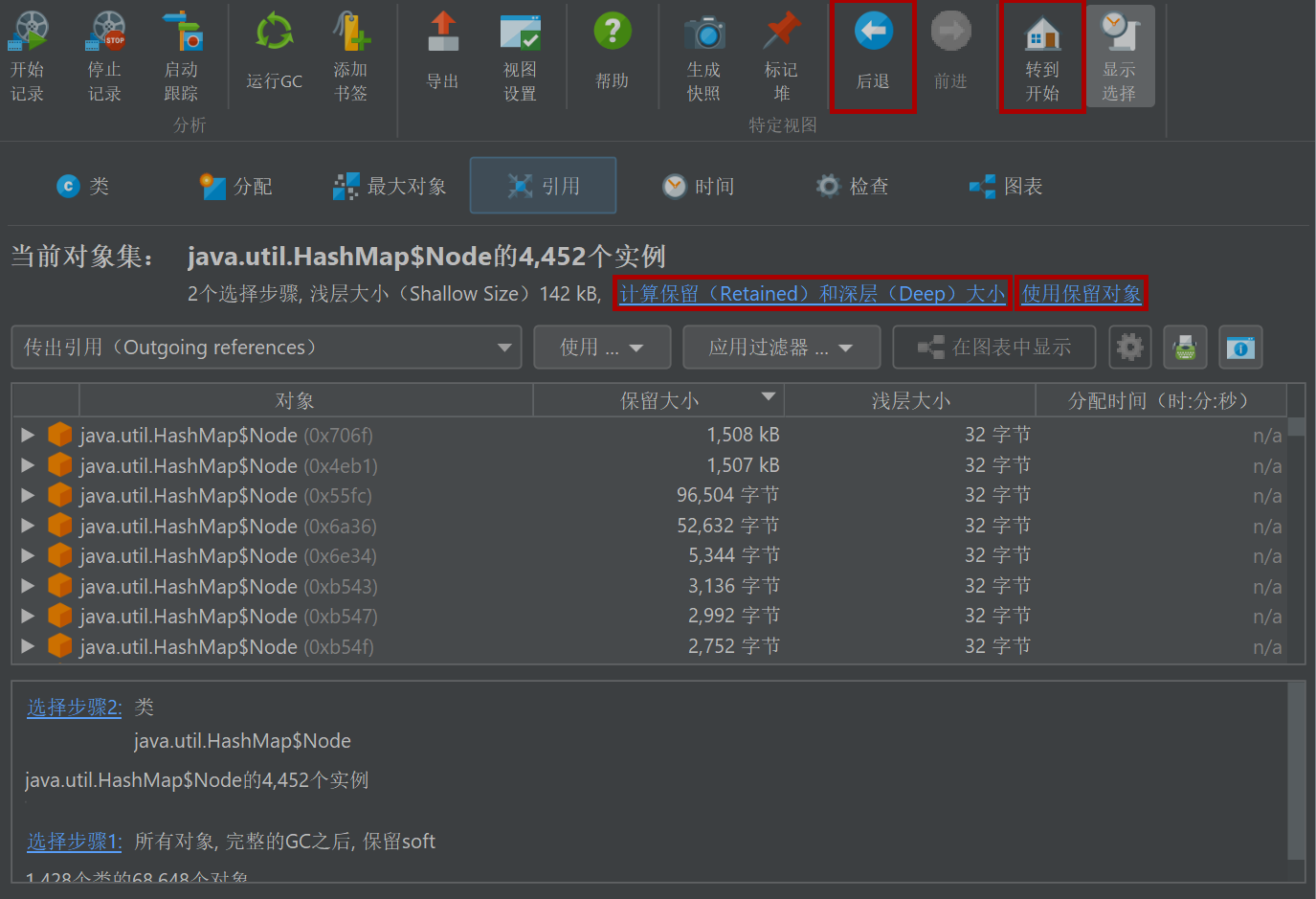Select the 引用 (references) tab

click(543, 186)
